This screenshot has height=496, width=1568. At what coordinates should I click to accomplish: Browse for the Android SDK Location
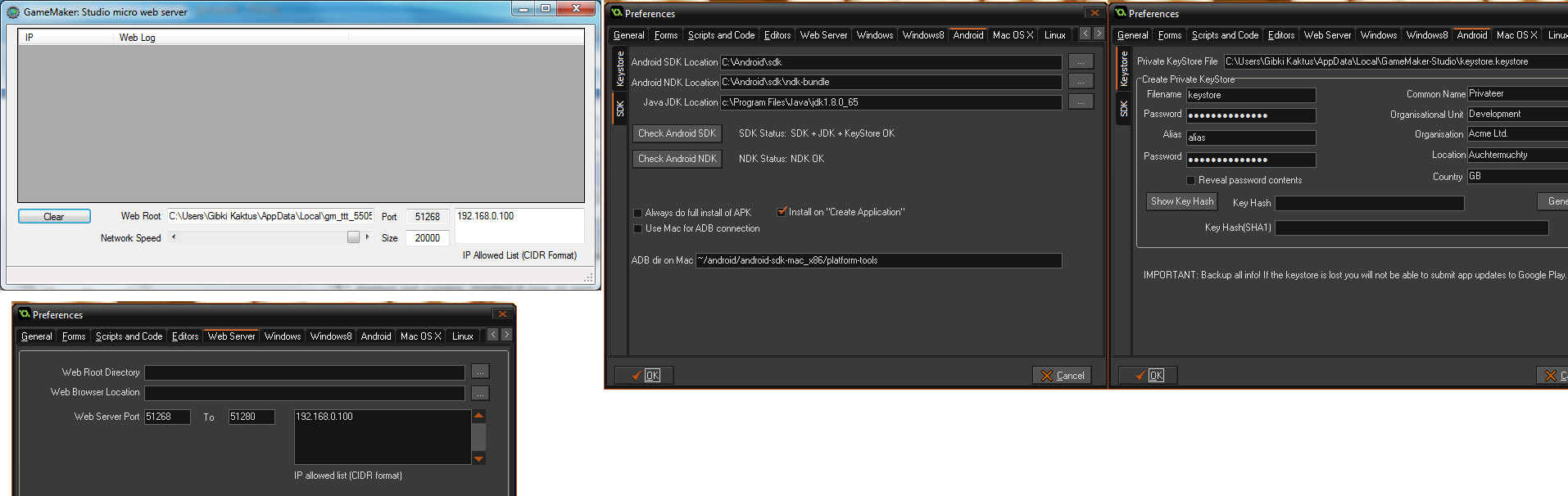pos(1081,62)
